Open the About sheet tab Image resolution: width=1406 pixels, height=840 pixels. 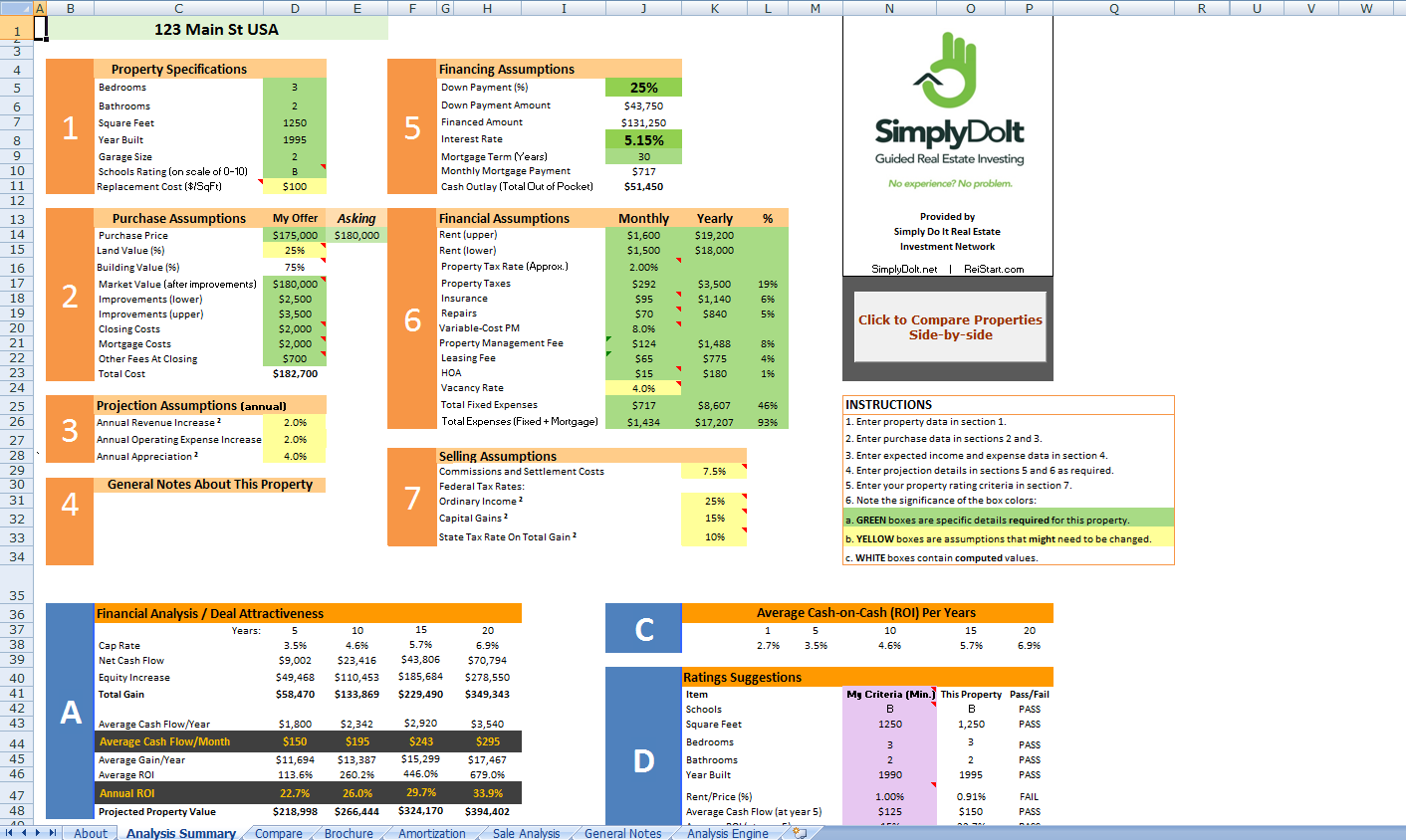tap(91, 833)
